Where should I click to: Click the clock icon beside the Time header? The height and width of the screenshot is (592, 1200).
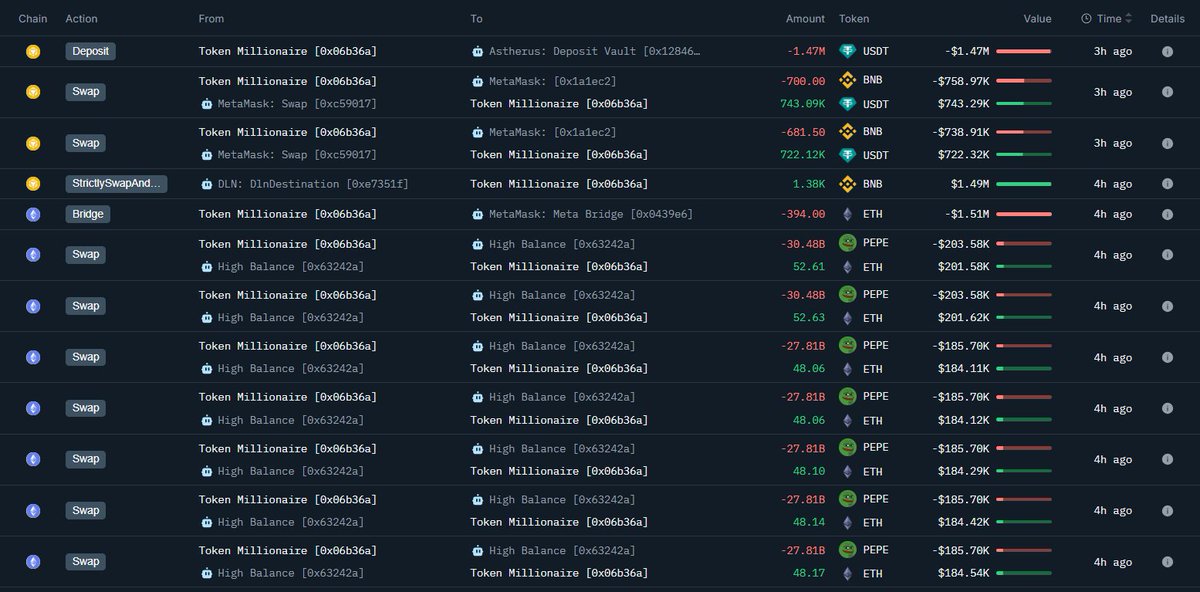1087,18
